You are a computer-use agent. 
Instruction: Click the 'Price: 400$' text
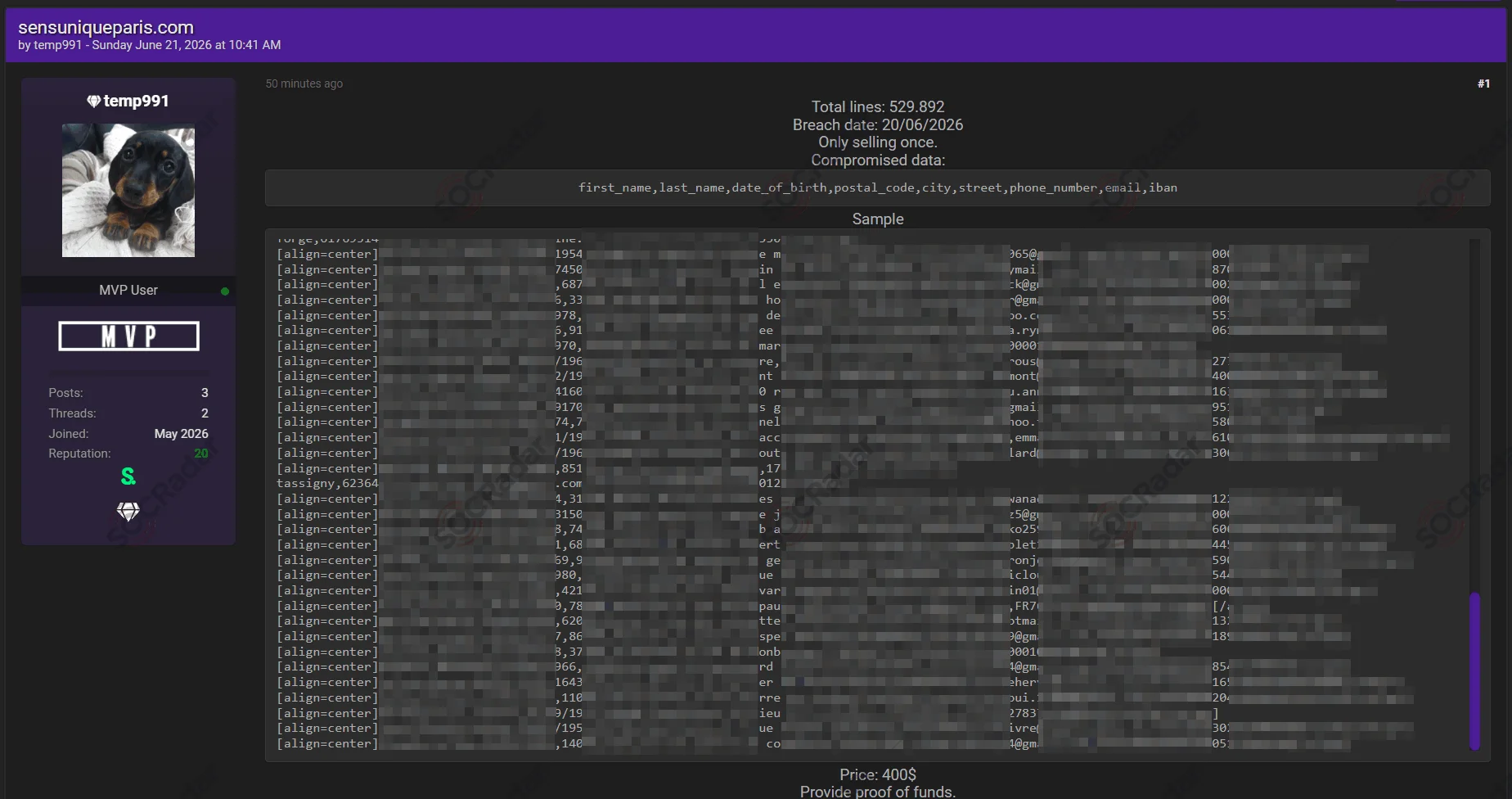877,774
